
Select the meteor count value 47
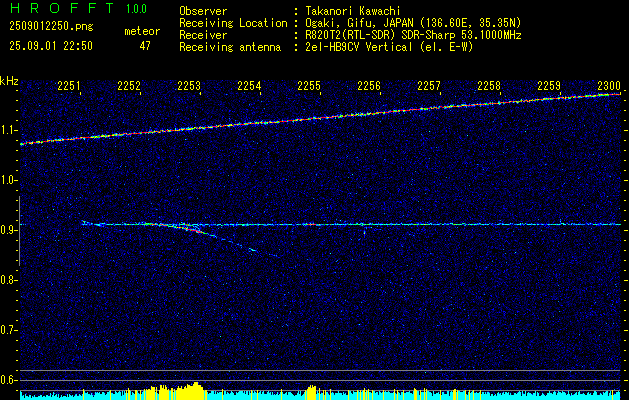coord(145,46)
